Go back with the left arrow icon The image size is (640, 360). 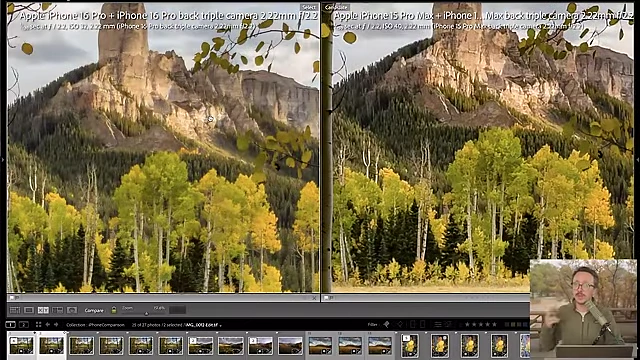[47, 324]
